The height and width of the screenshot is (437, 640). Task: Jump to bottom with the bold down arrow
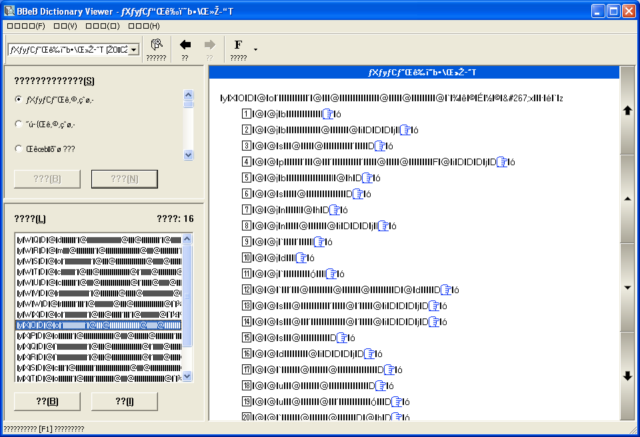click(627, 376)
